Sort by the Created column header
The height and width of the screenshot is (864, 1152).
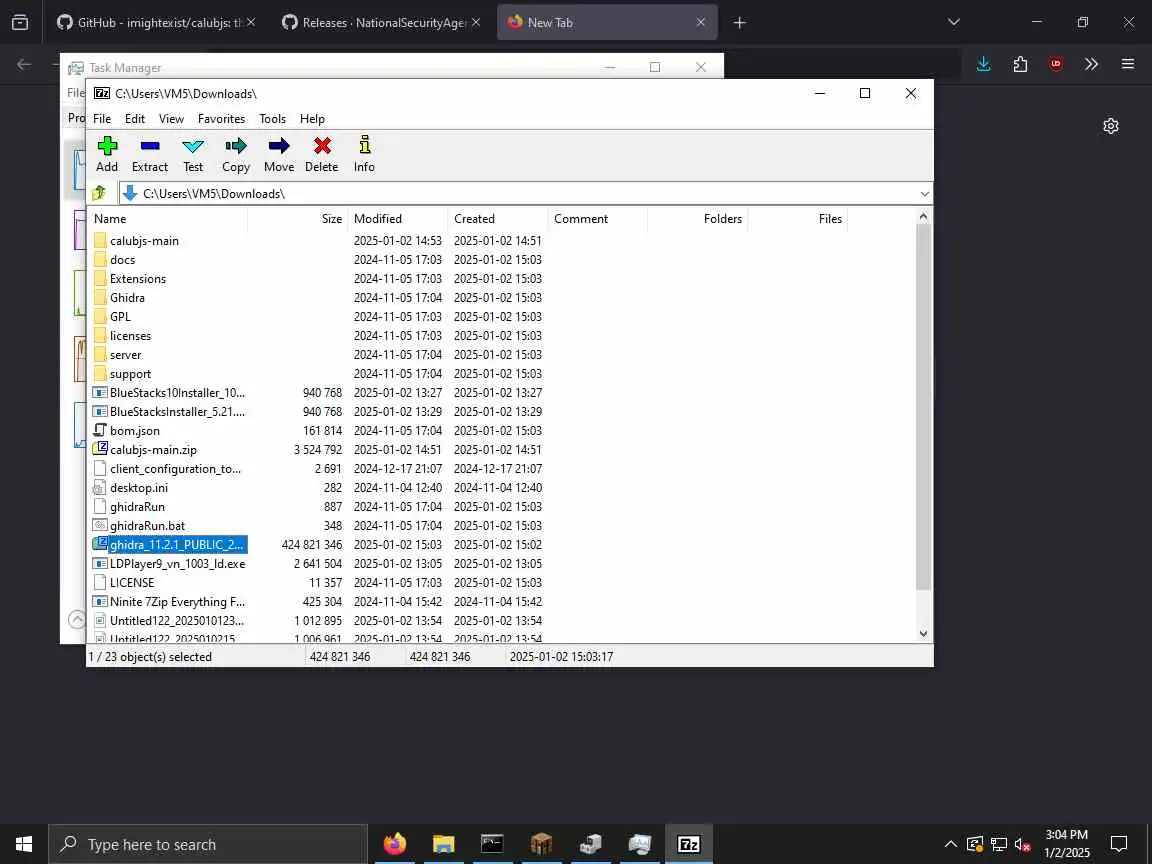497,218
